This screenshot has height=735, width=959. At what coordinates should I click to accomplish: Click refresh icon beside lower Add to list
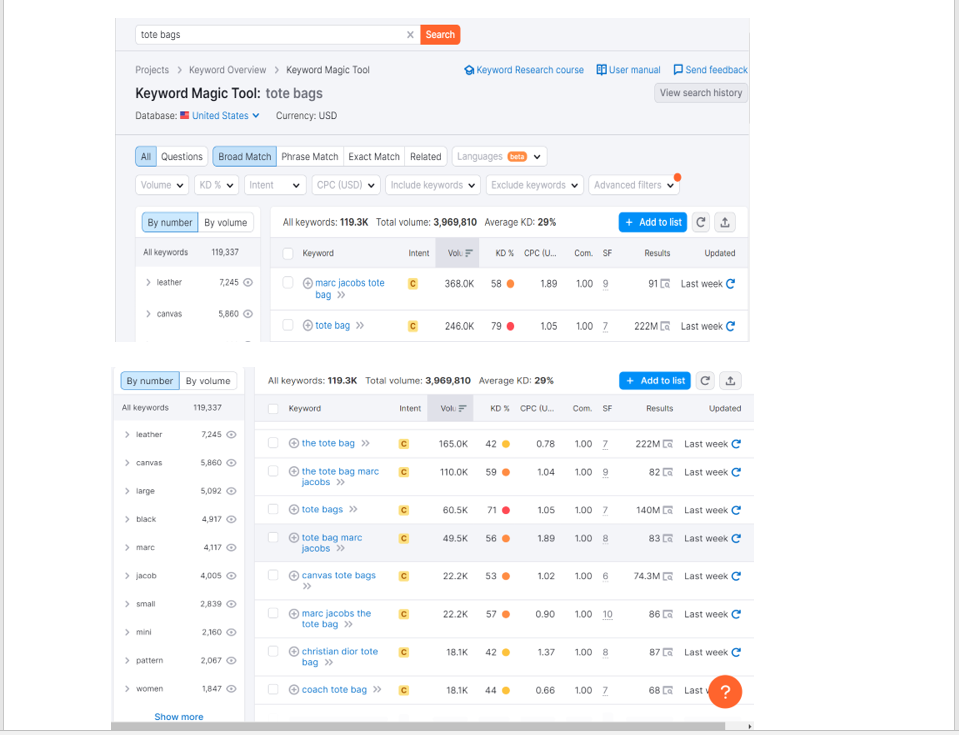(705, 380)
